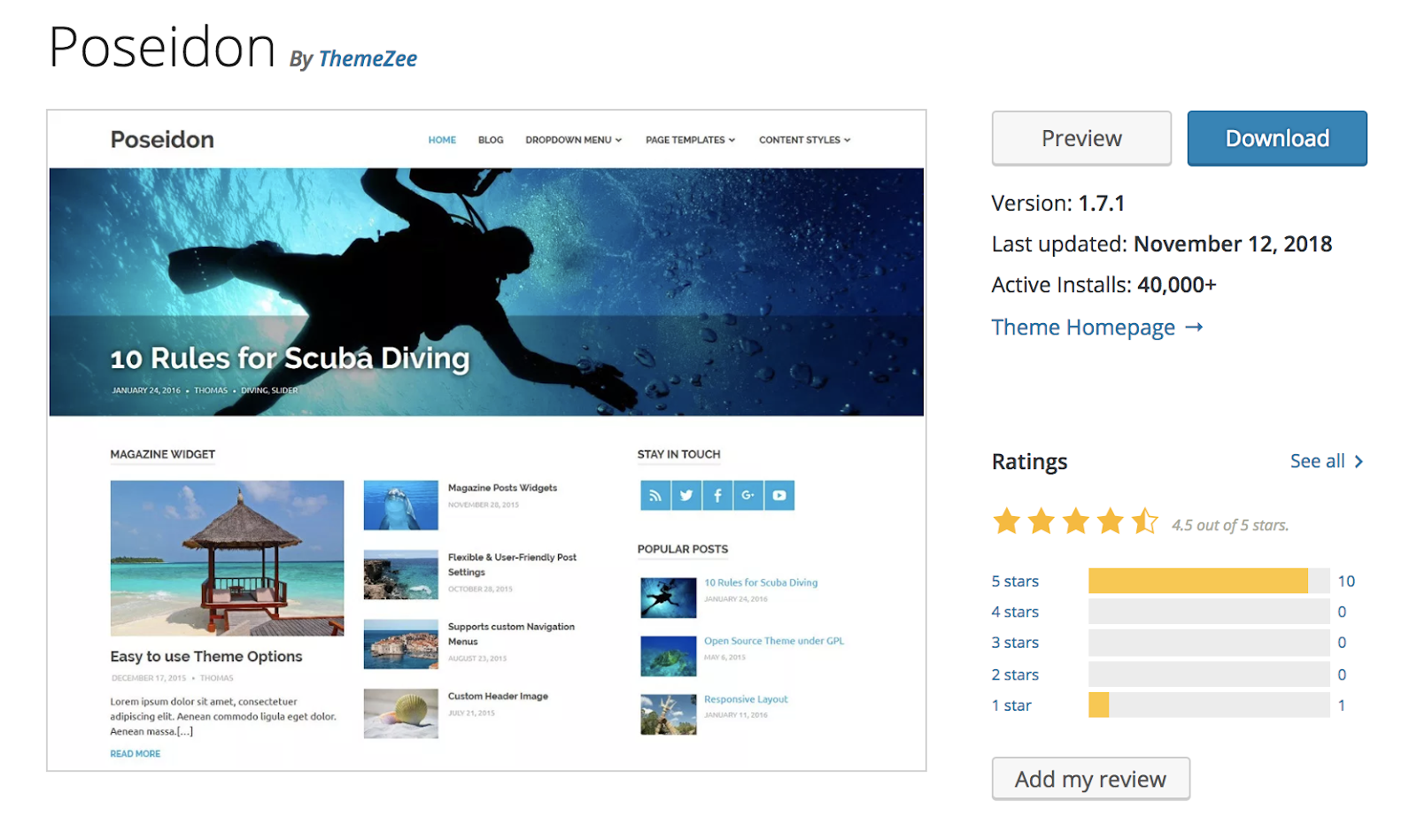
Task: Click 4.5 out of 5 stars text
Action: click(x=1230, y=526)
